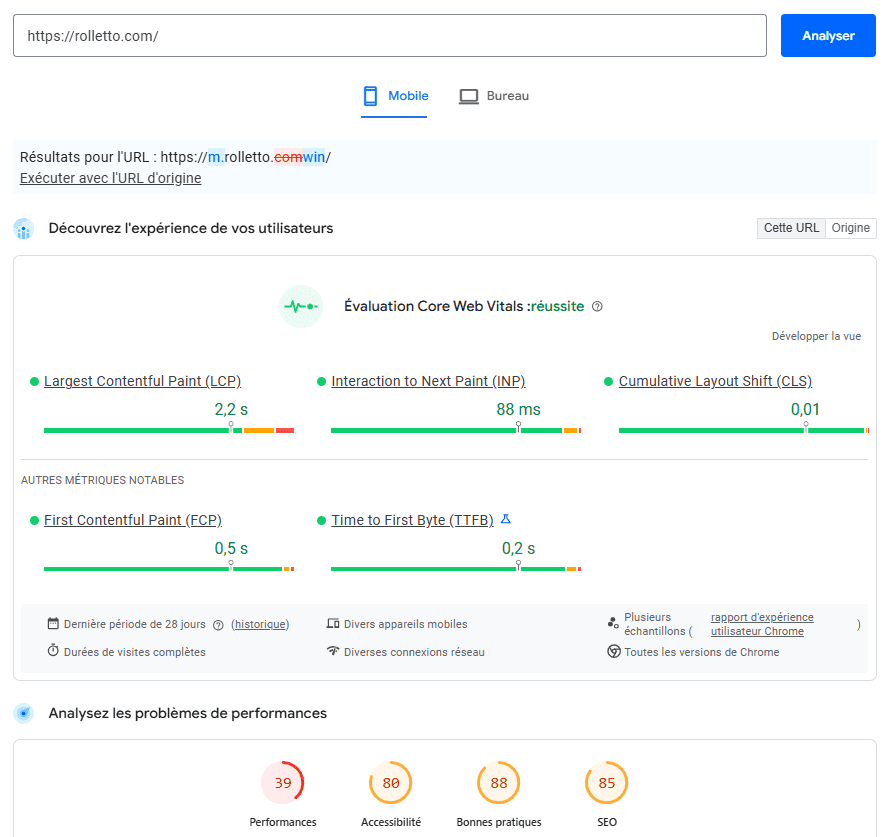Click the LCP distribution bar
This screenshot has width=891, height=837.
(x=169, y=430)
